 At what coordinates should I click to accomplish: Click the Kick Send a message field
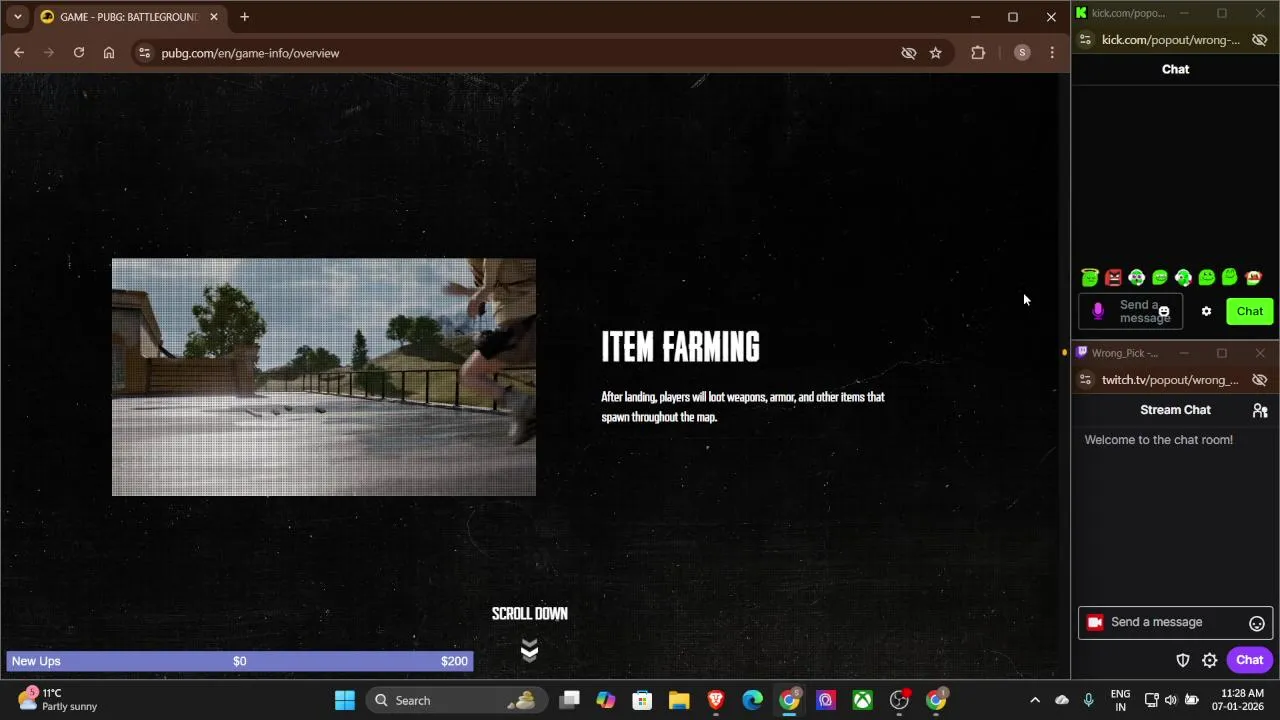(x=1131, y=311)
